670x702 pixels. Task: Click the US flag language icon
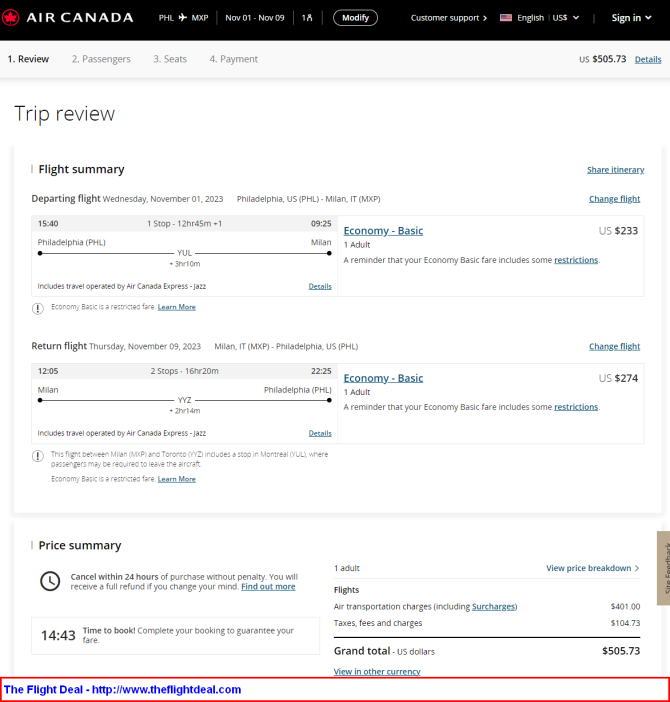point(506,18)
